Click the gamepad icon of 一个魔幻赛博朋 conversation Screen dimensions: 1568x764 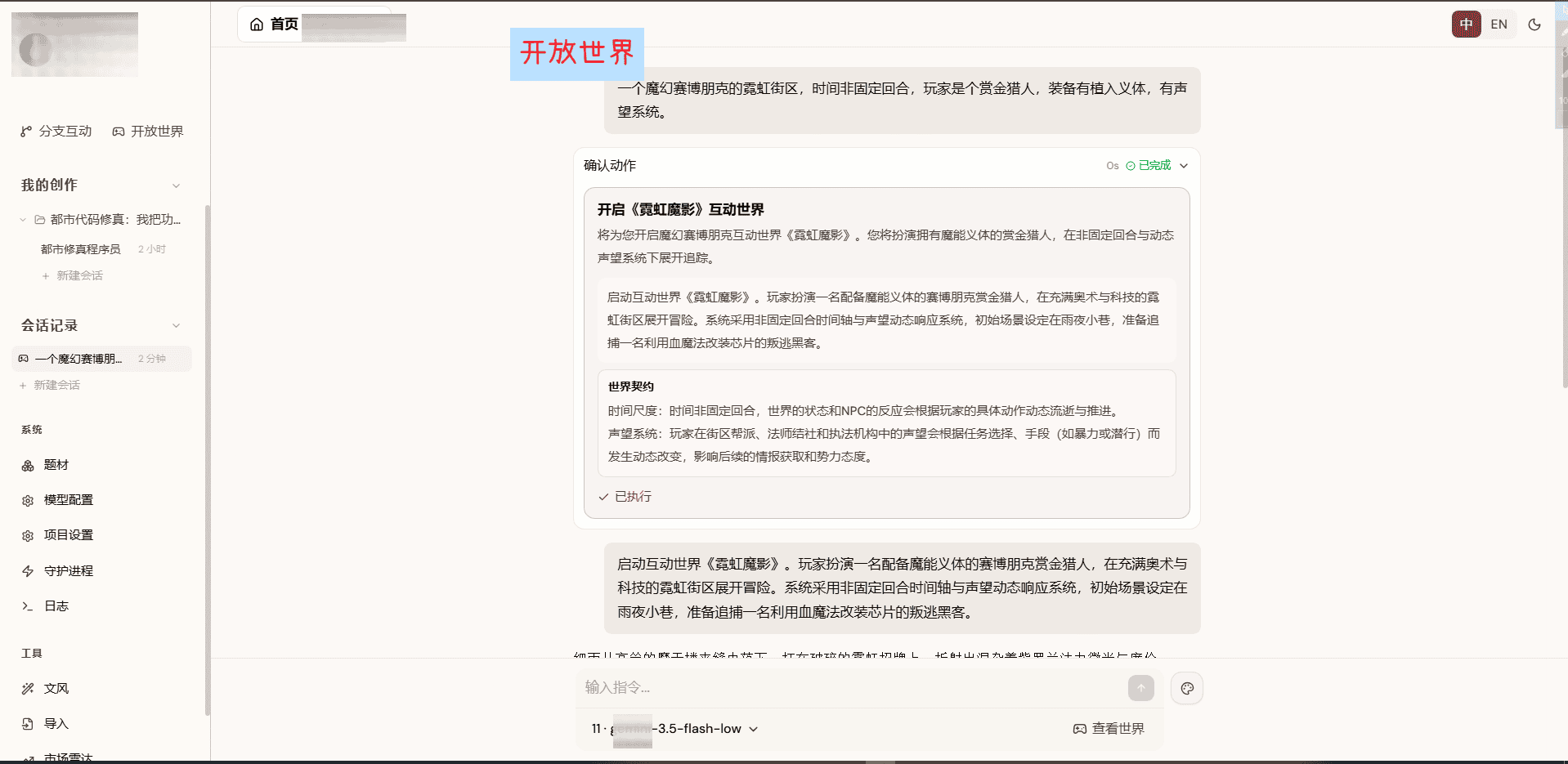click(x=24, y=359)
